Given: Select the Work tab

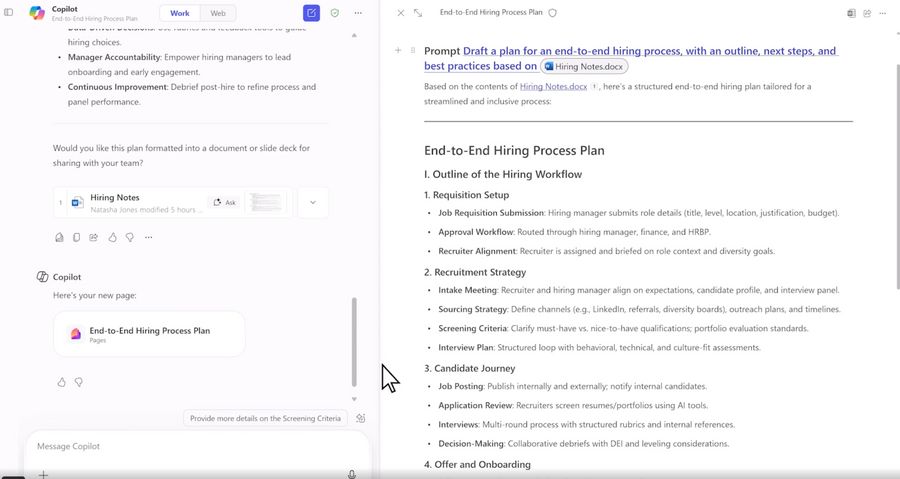Looking at the screenshot, I should point(180,13).
